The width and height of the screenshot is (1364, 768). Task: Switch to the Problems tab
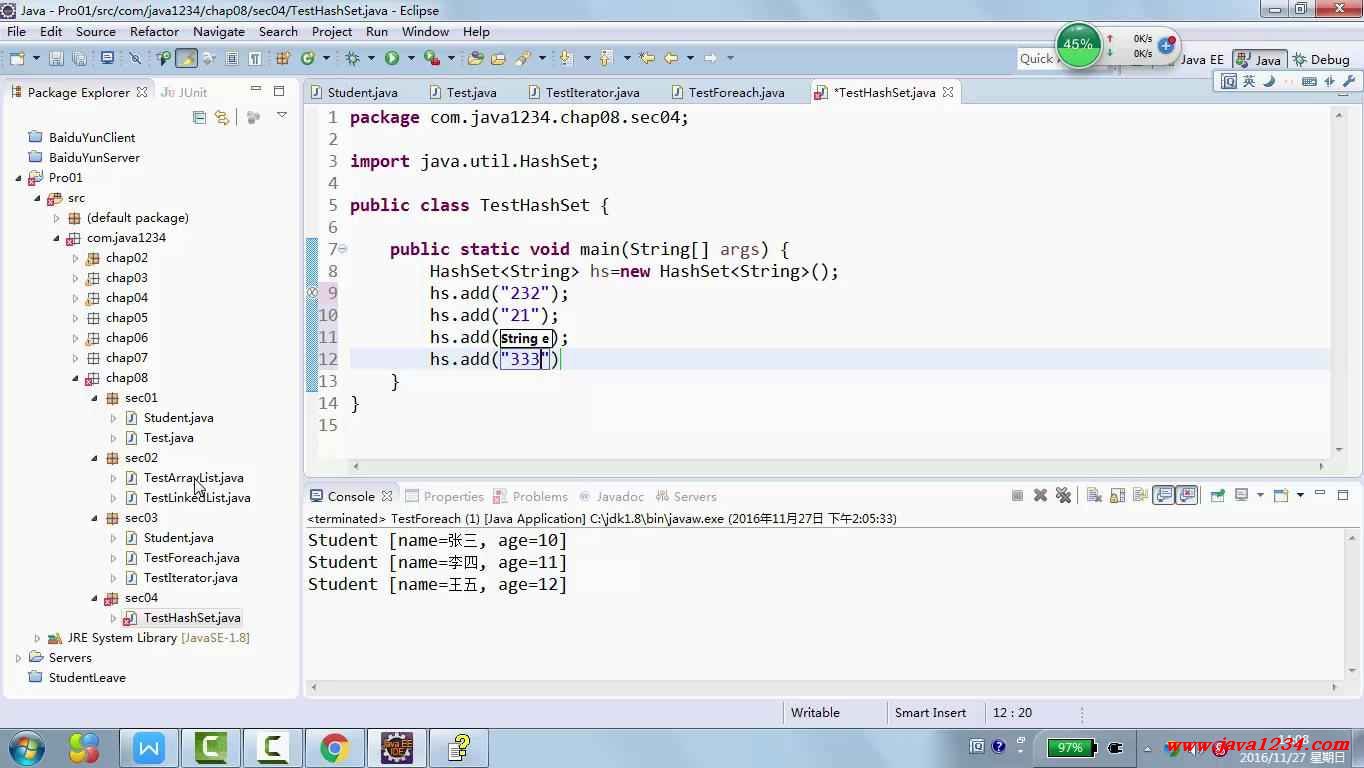point(529,496)
